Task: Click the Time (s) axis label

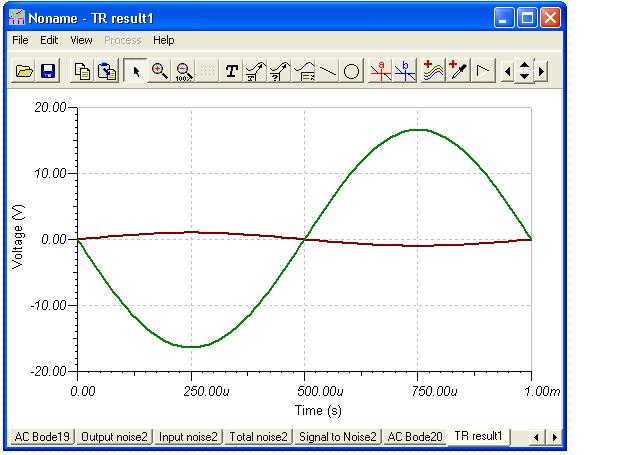Action: click(318, 410)
